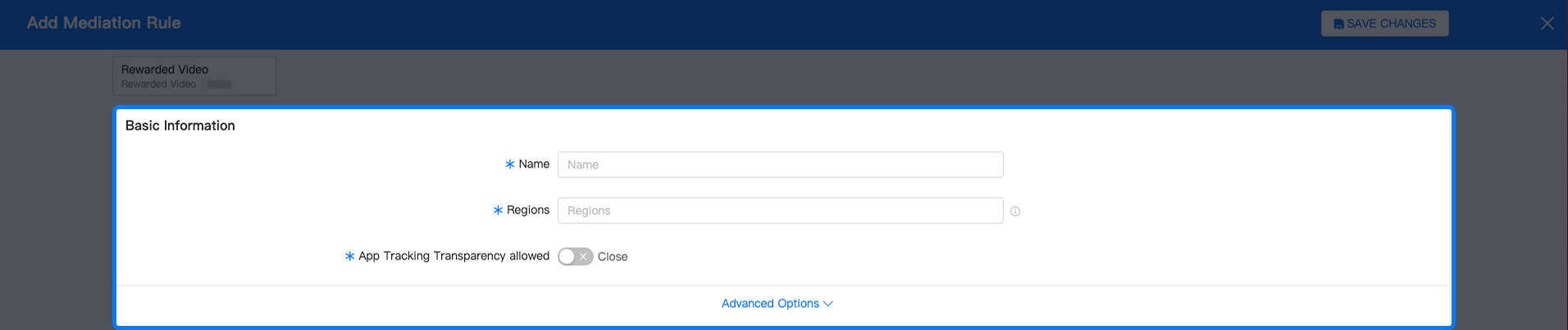Click the Name field label
1568x330 pixels.
point(534,164)
